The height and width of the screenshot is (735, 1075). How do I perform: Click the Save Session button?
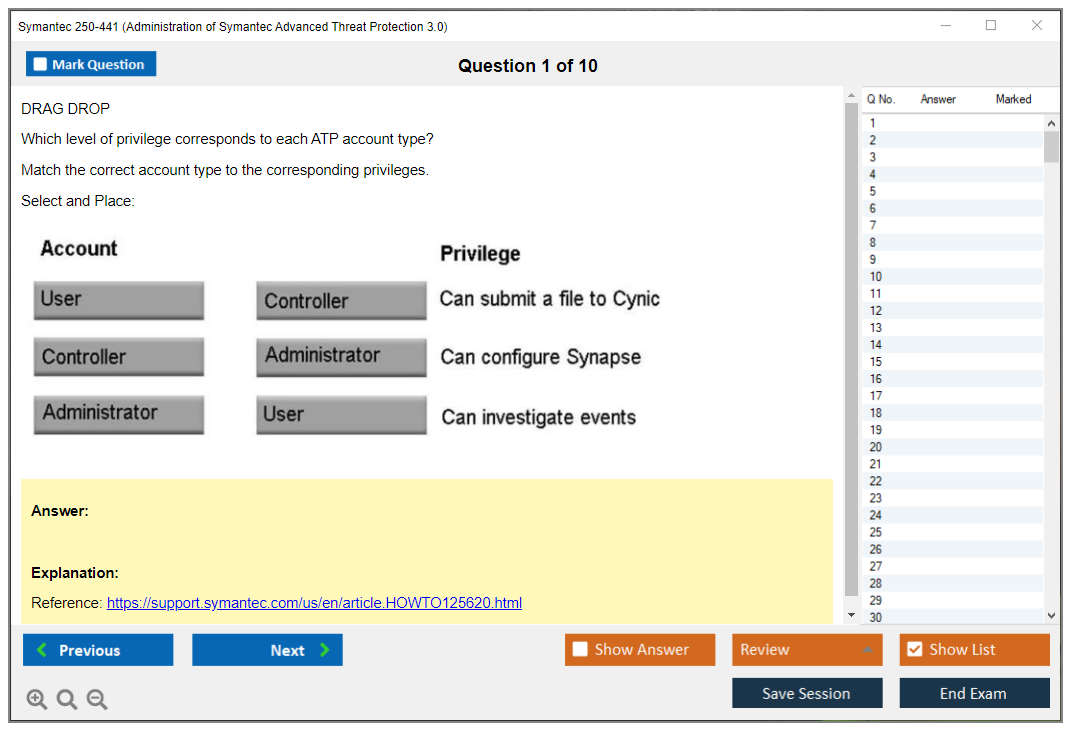pyautogui.click(x=806, y=693)
